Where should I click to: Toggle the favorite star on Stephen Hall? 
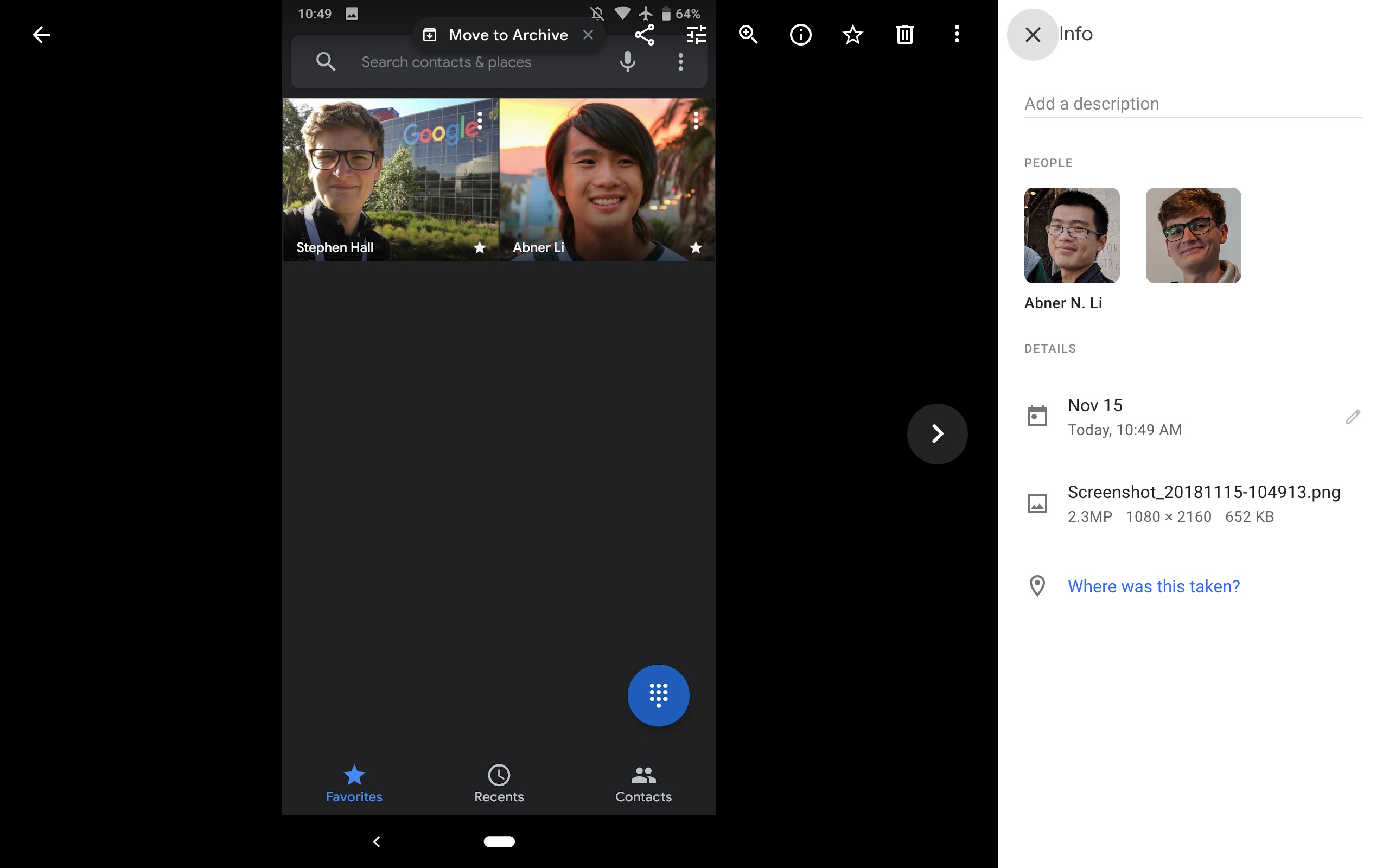click(479, 247)
